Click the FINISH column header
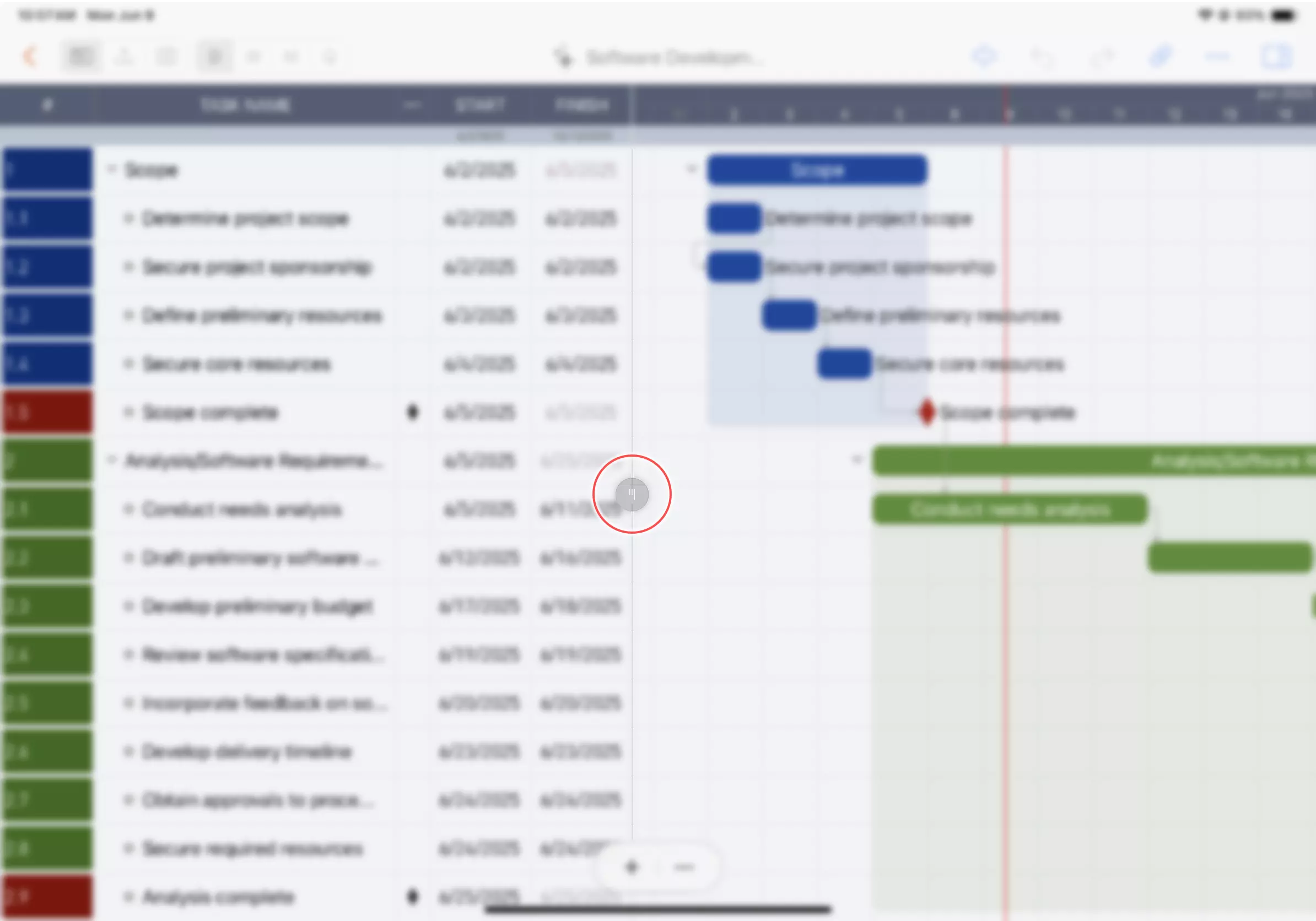The image size is (1316, 921). click(582, 104)
